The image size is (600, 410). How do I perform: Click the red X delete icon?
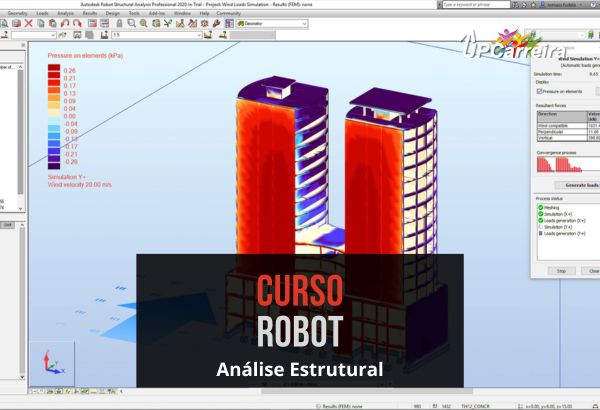28,24
